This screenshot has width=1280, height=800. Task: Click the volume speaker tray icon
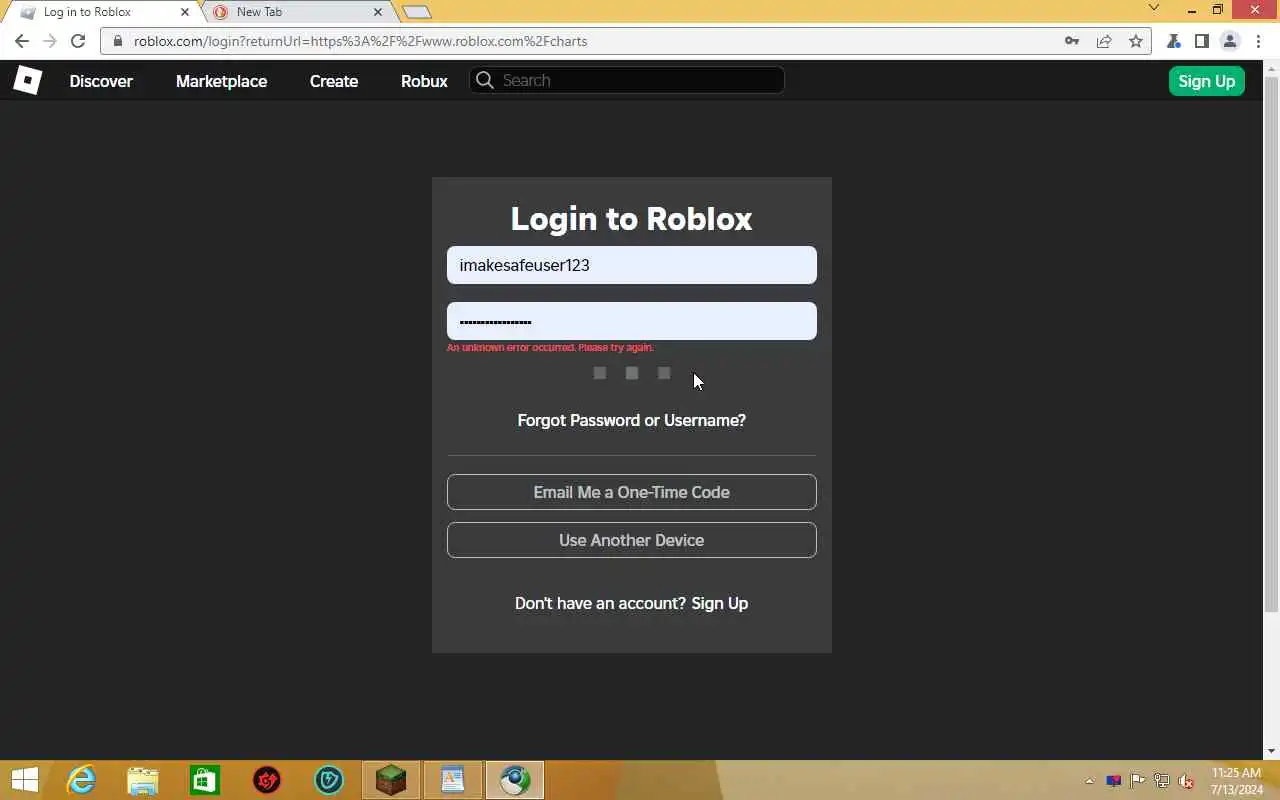click(1186, 781)
